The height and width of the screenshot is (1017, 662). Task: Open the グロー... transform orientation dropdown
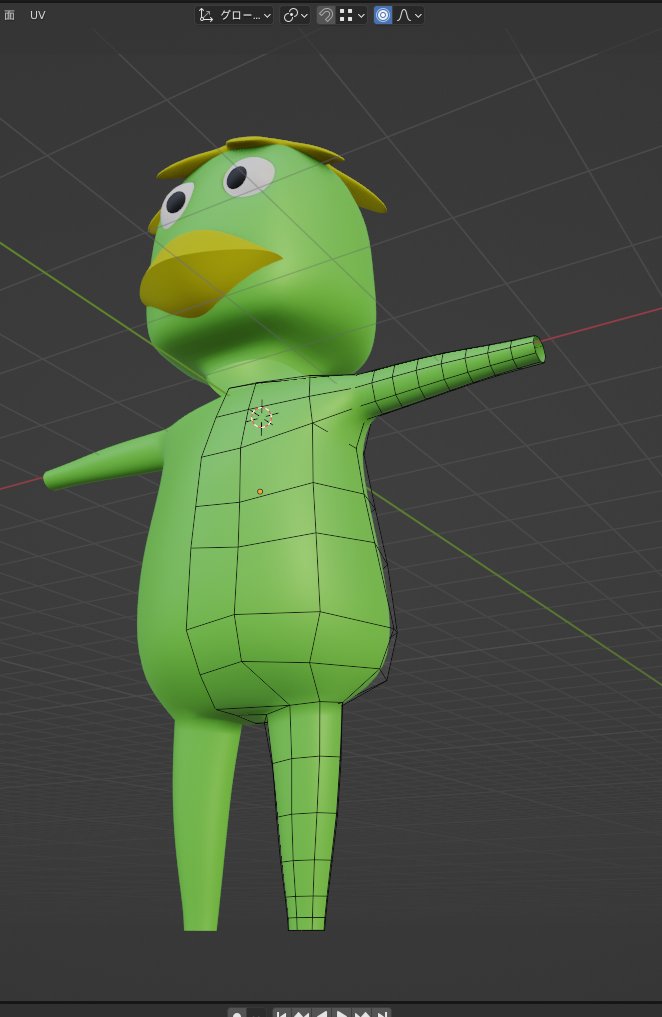[x=235, y=15]
